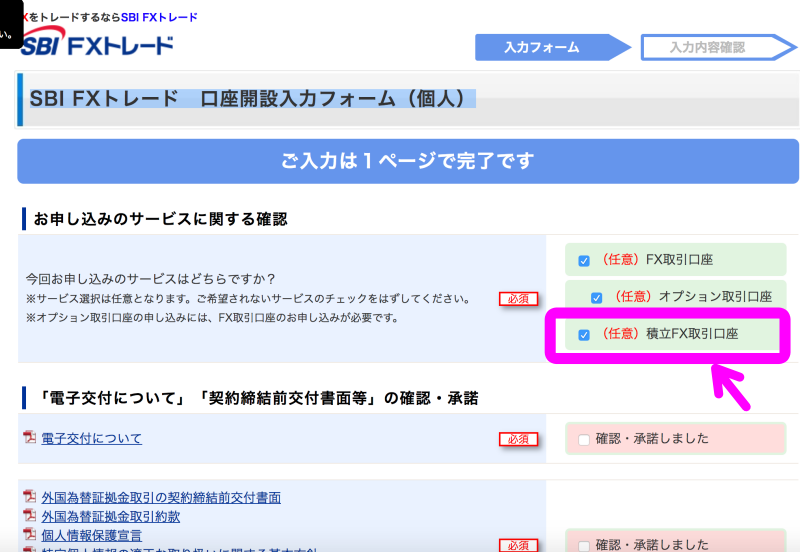Click the 今回お申し込みのサービスはどちらですか? question text
The width and height of the screenshot is (800, 552).
[x=151, y=279]
